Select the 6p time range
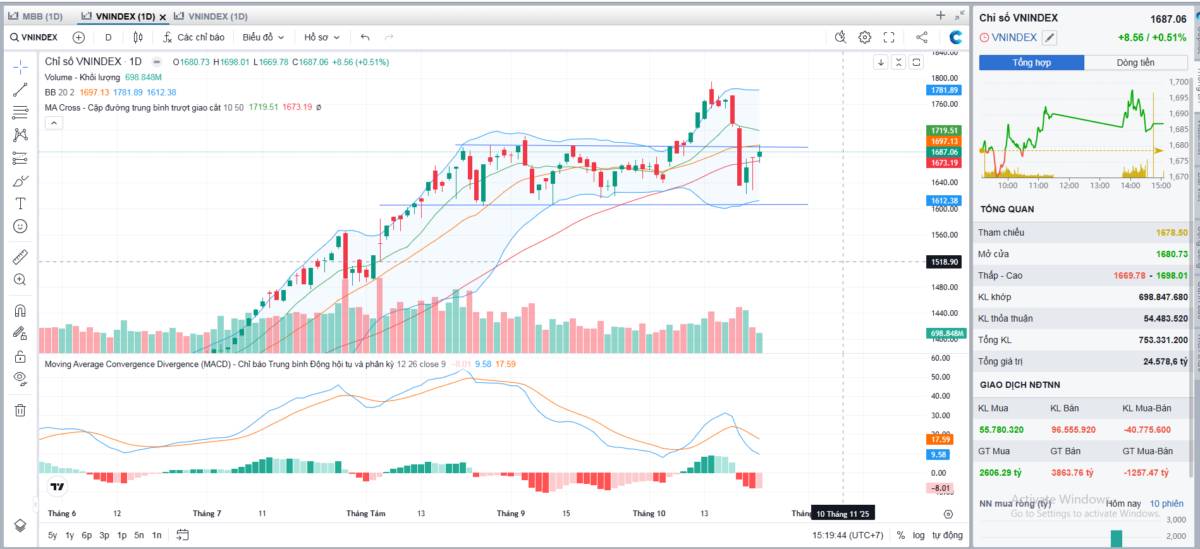Image resolution: width=1200 pixels, height=549 pixels. point(87,535)
